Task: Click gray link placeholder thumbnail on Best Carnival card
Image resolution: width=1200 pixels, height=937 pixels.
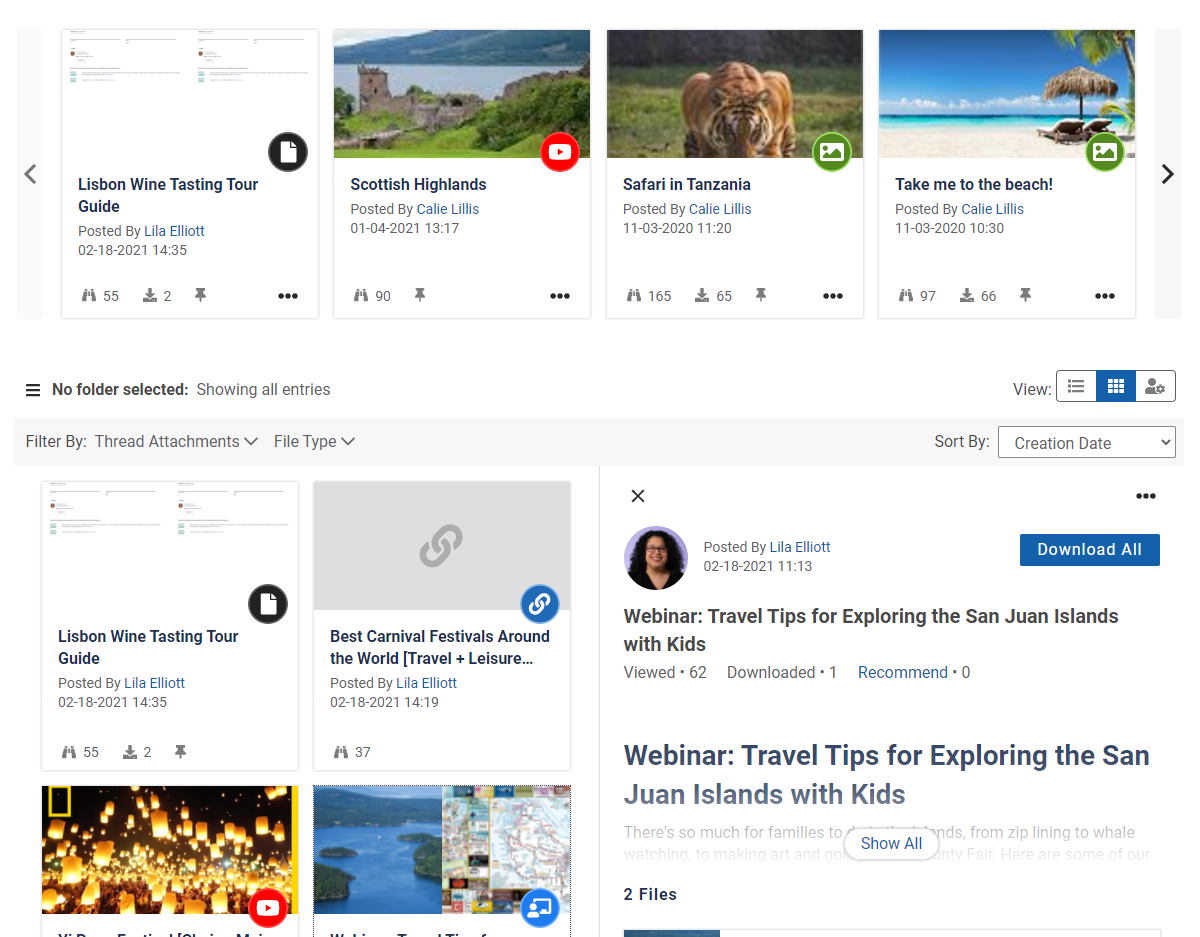Action: (442, 546)
